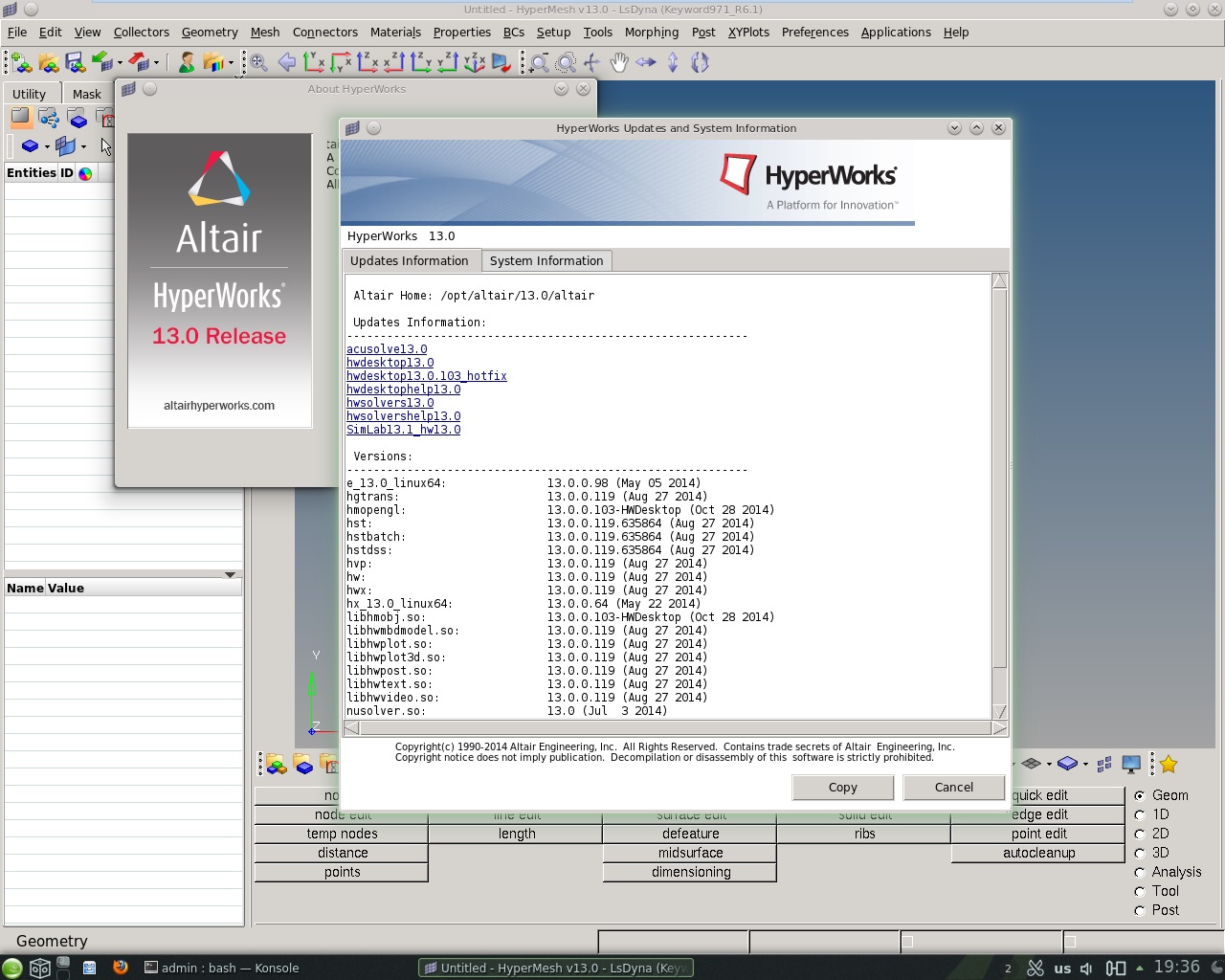Click the defeature panel button
The width and height of the screenshot is (1225, 980).
[690, 834]
